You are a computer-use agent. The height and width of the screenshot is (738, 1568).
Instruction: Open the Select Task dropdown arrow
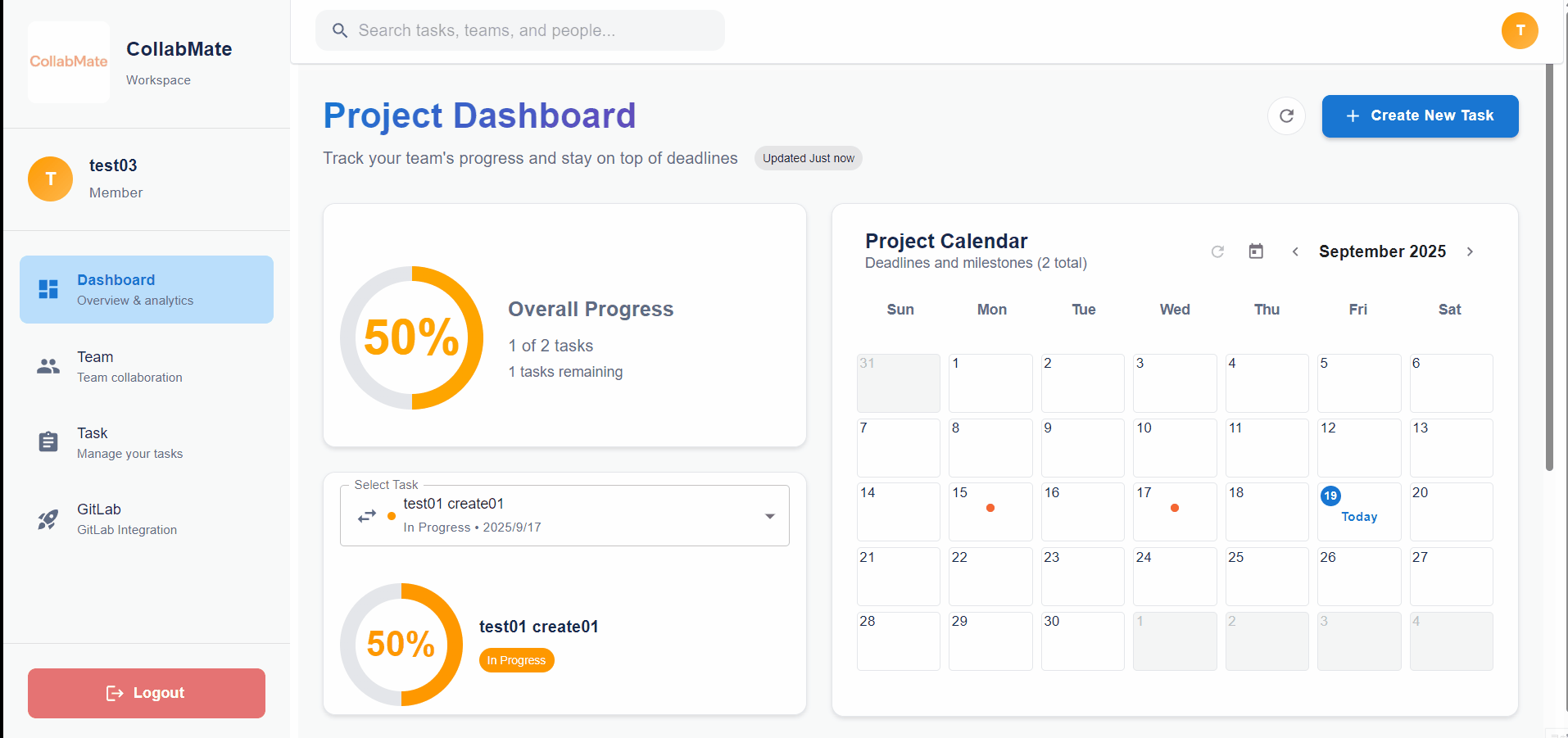click(x=769, y=516)
